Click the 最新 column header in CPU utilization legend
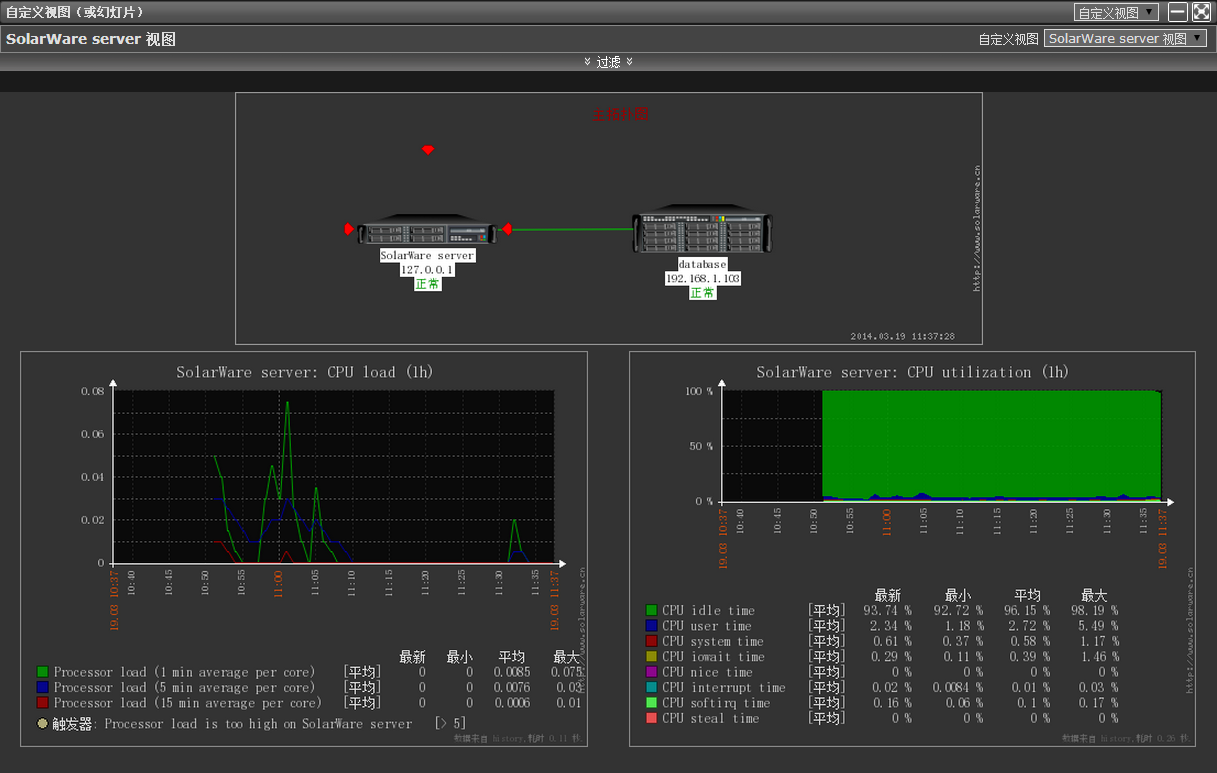 pyautogui.click(x=888, y=595)
